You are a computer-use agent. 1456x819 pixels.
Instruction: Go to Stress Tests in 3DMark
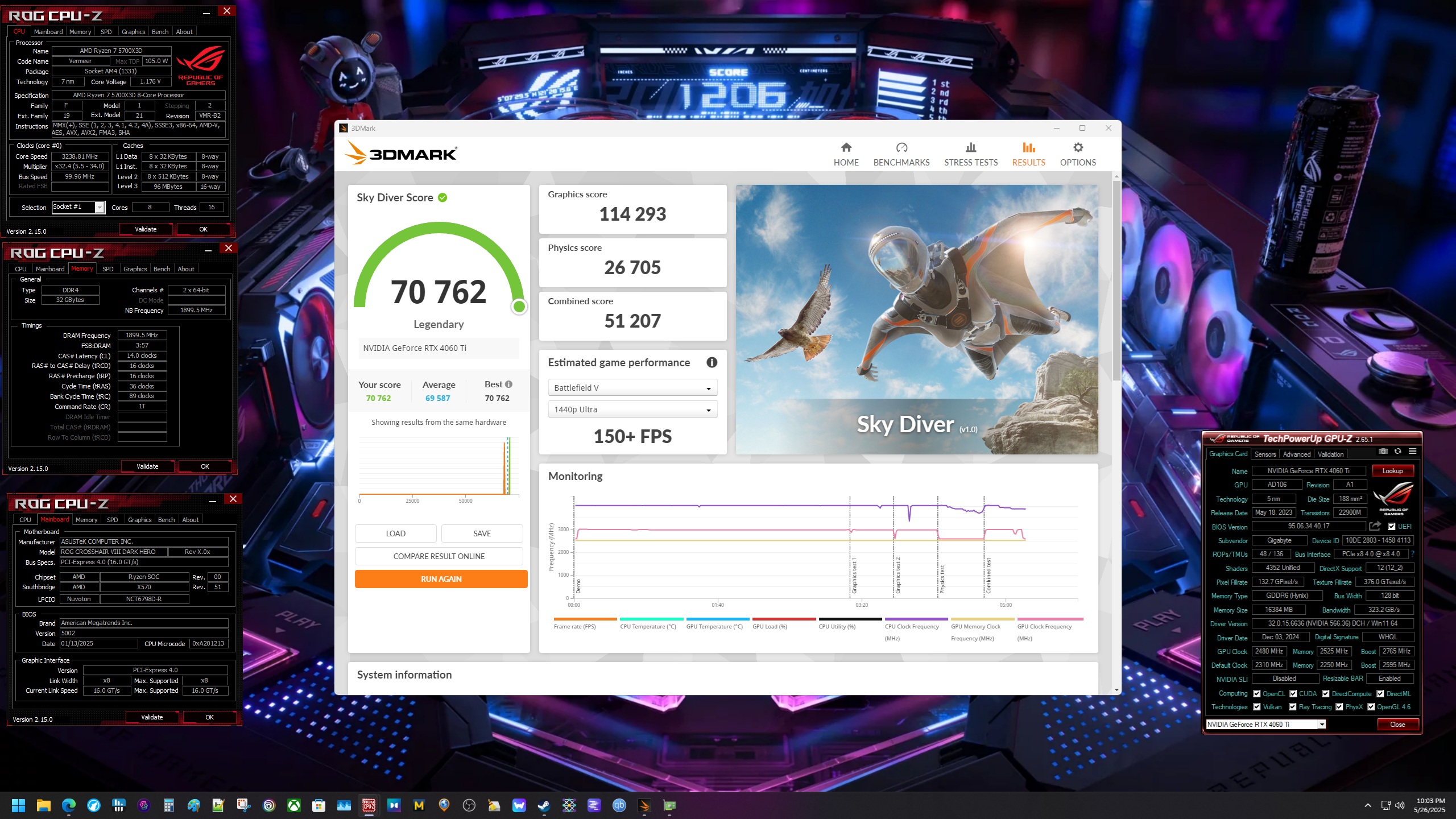point(971,154)
